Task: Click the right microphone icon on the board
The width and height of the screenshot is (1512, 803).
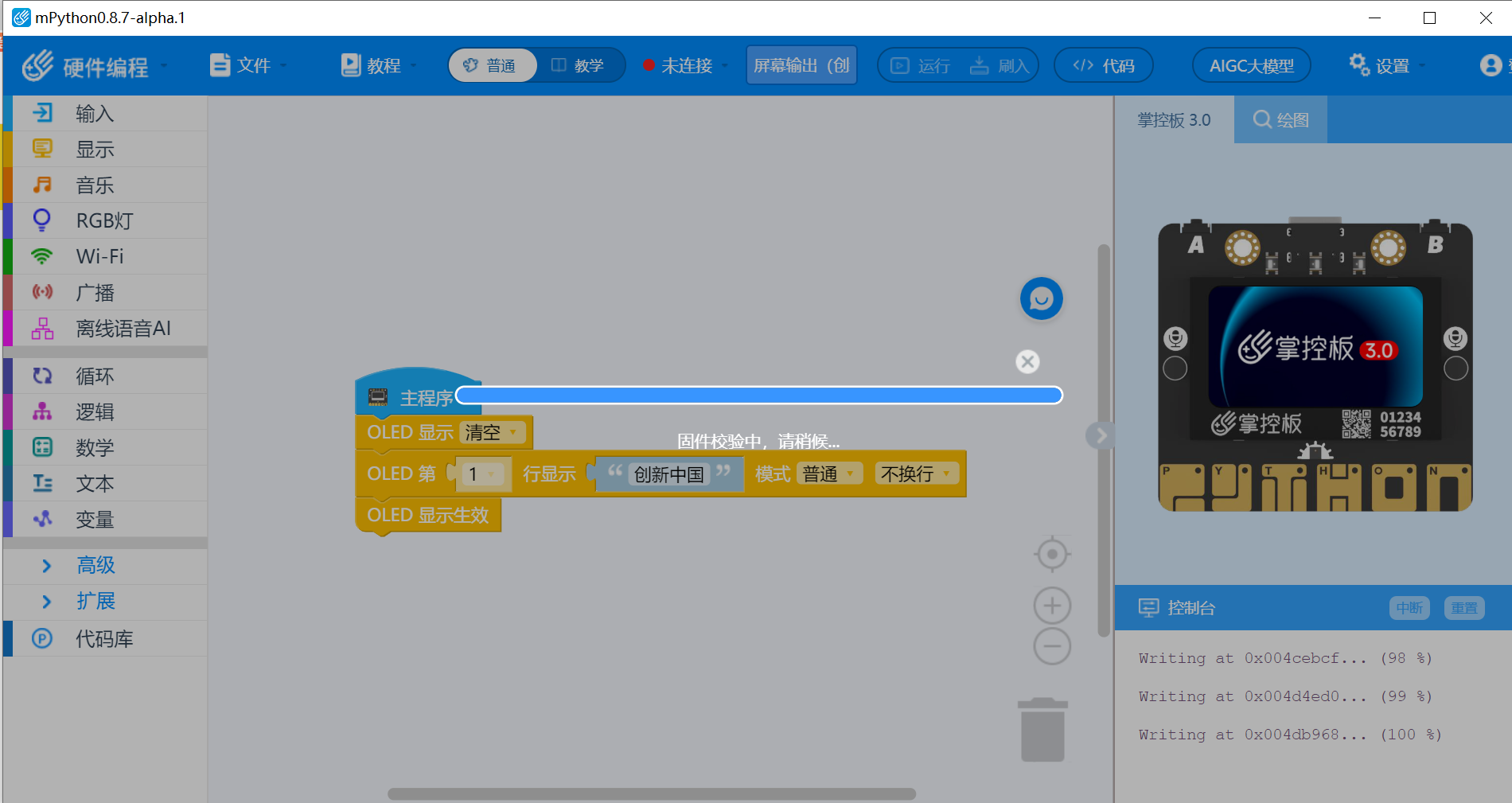Action: (1455, 338)
